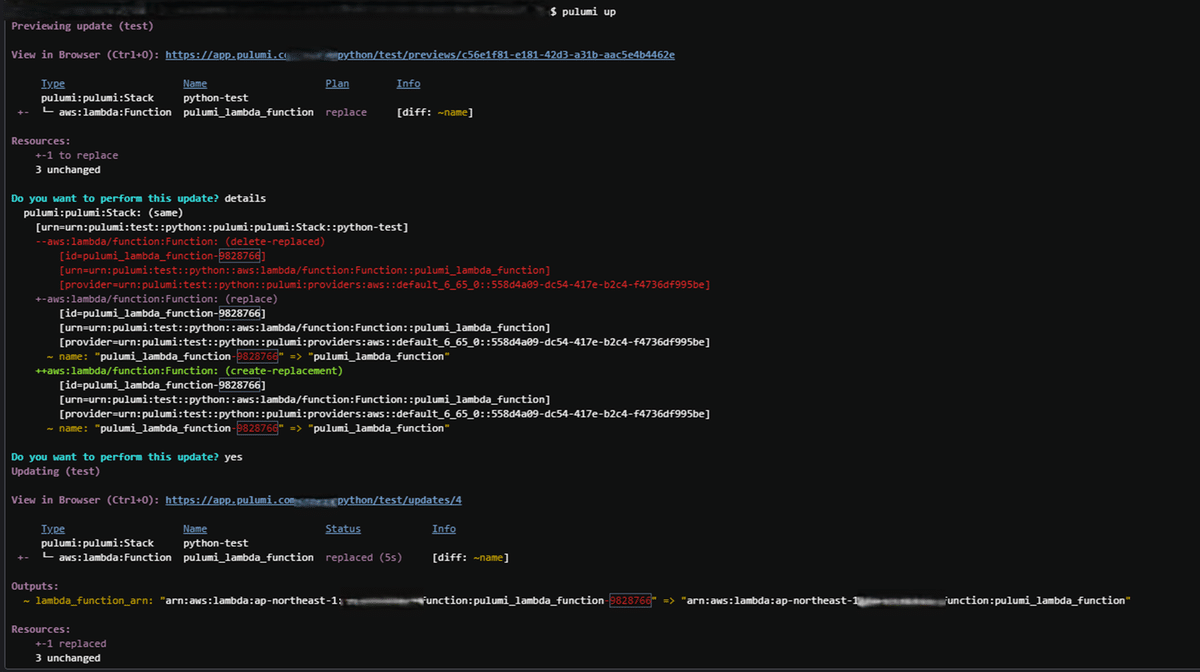
Task: Select the Plan column header
Action: (337, 83)
